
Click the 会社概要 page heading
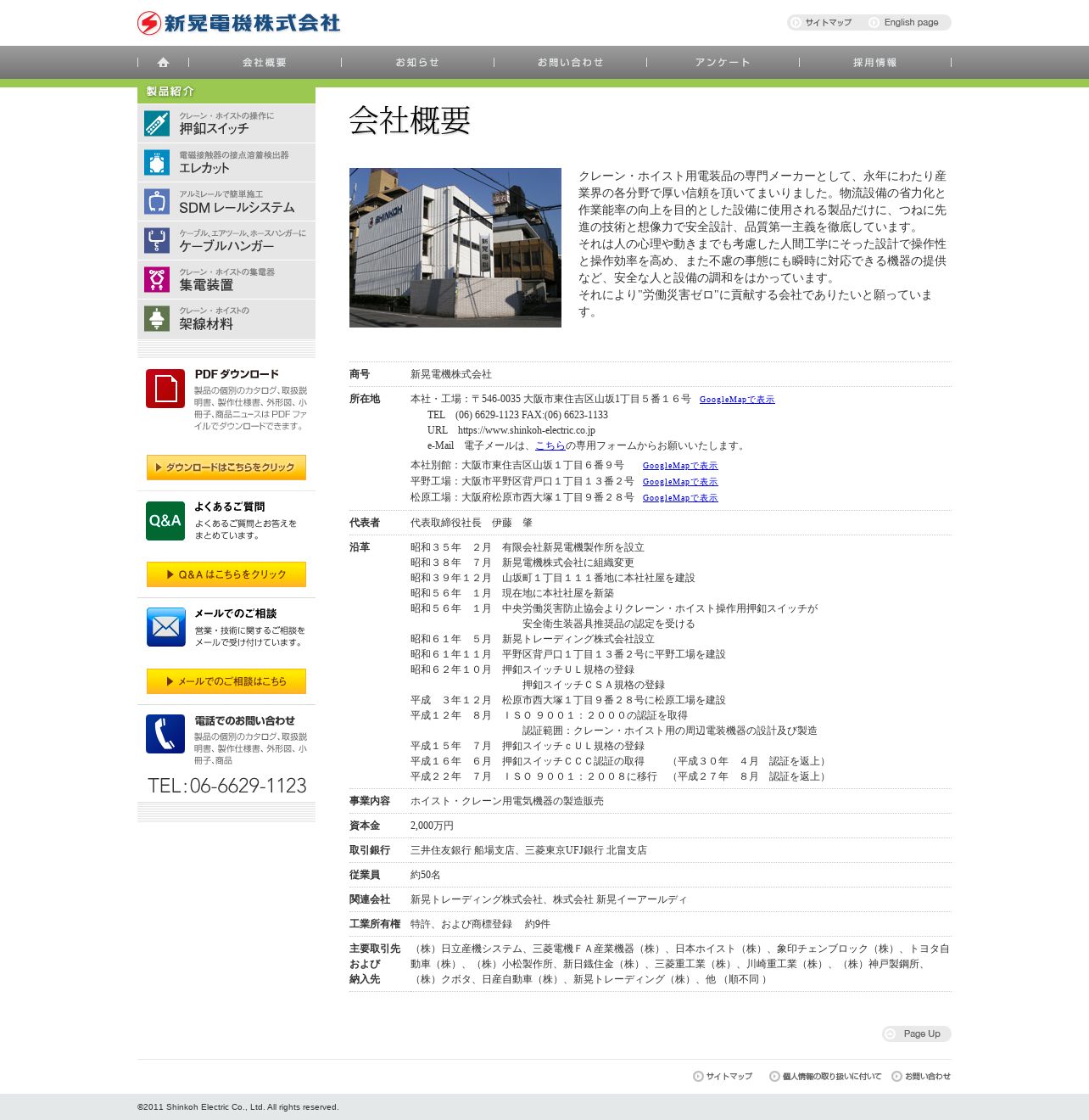pyautogui.click(x=410, y=121)
